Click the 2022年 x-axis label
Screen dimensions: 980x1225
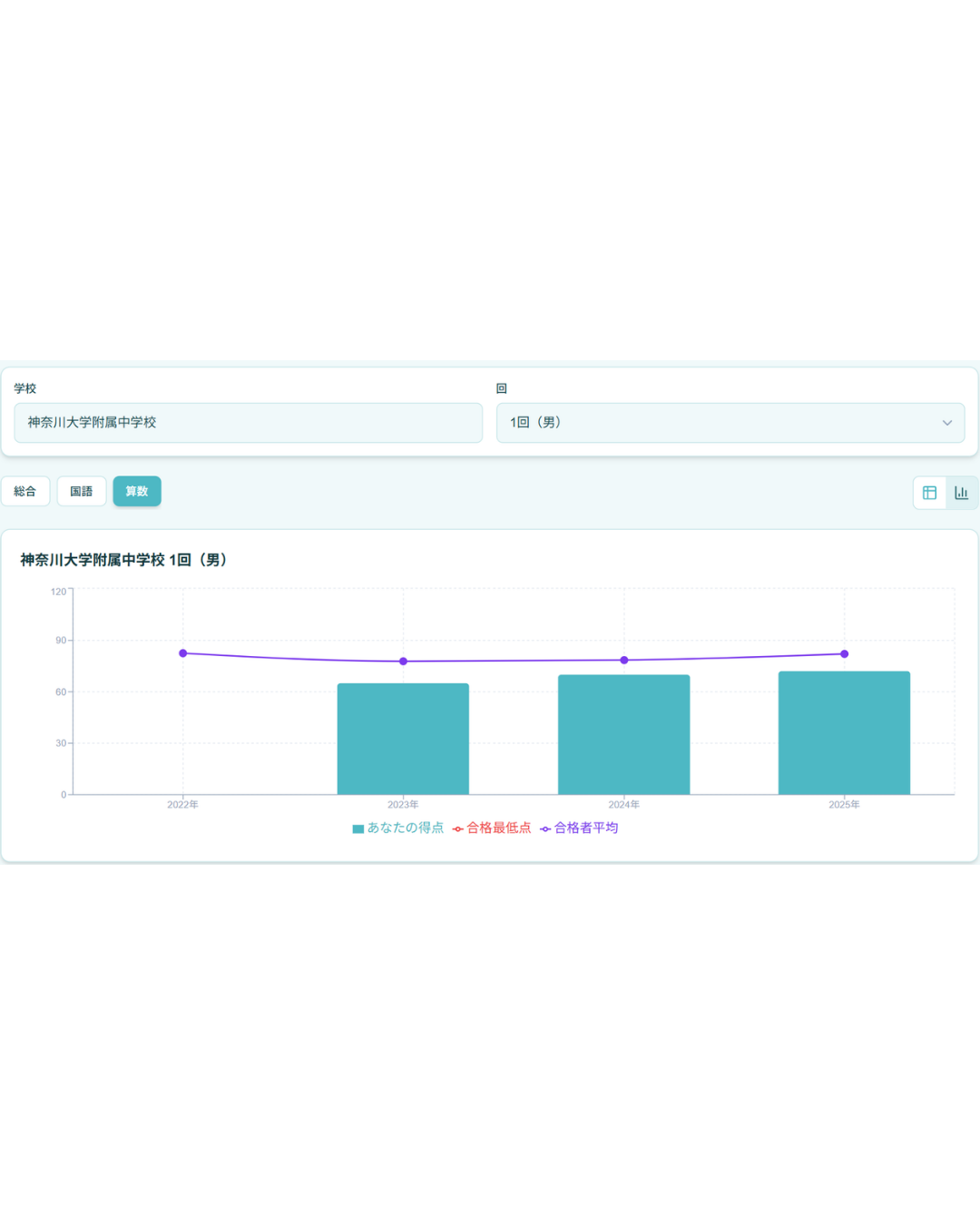(182, 805)
